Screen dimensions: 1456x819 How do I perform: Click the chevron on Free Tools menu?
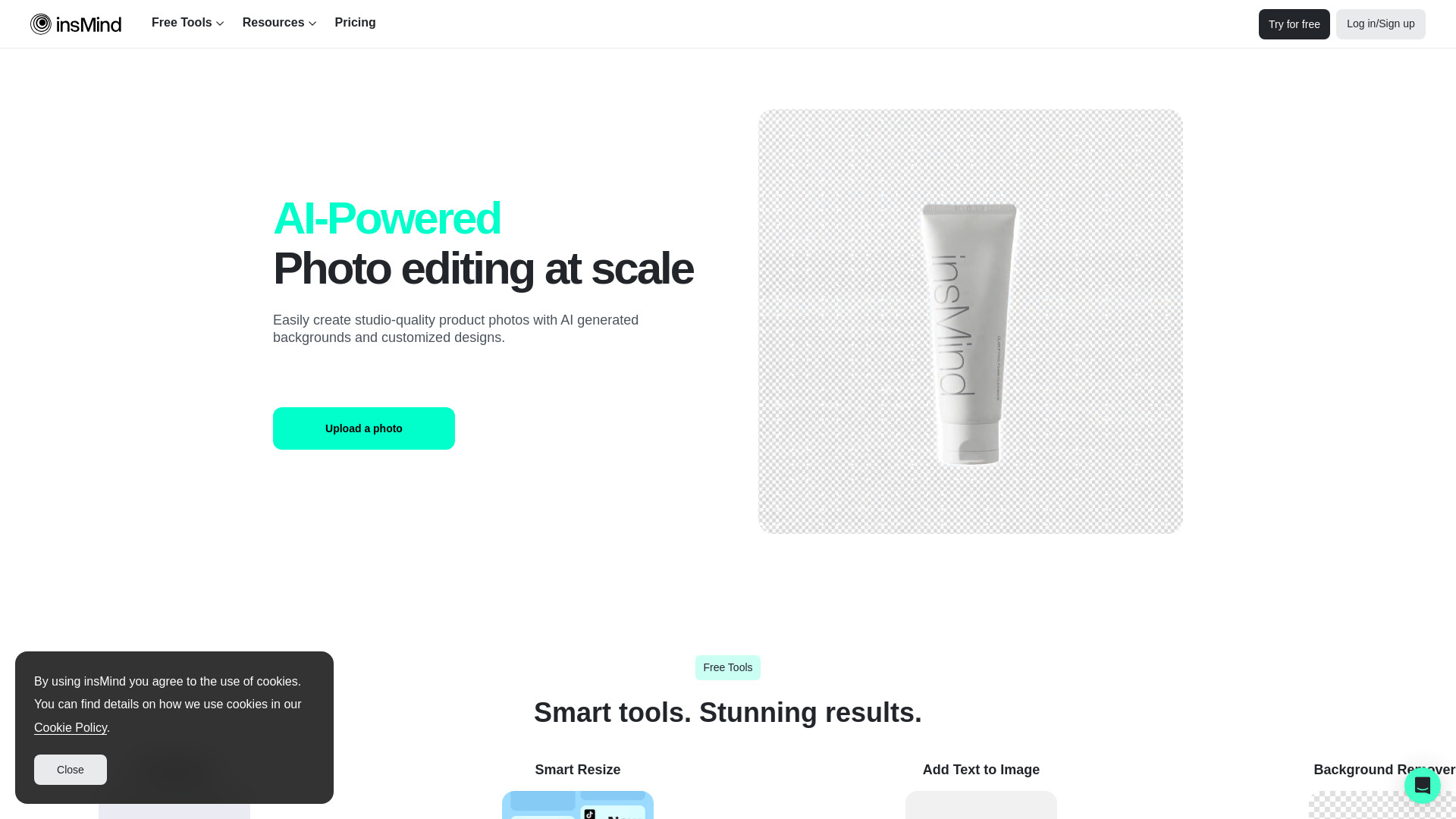pyautogui.click(x=220, y=23)
